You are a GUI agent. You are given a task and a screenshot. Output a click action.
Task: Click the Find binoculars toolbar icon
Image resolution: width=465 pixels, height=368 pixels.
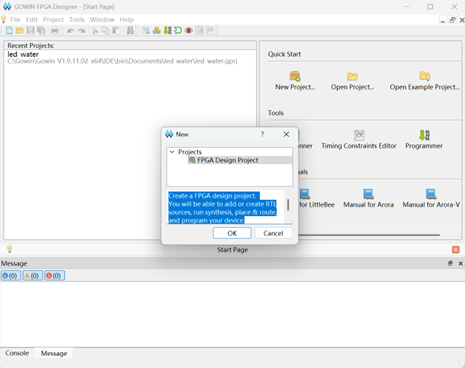[x=130, y=31]
